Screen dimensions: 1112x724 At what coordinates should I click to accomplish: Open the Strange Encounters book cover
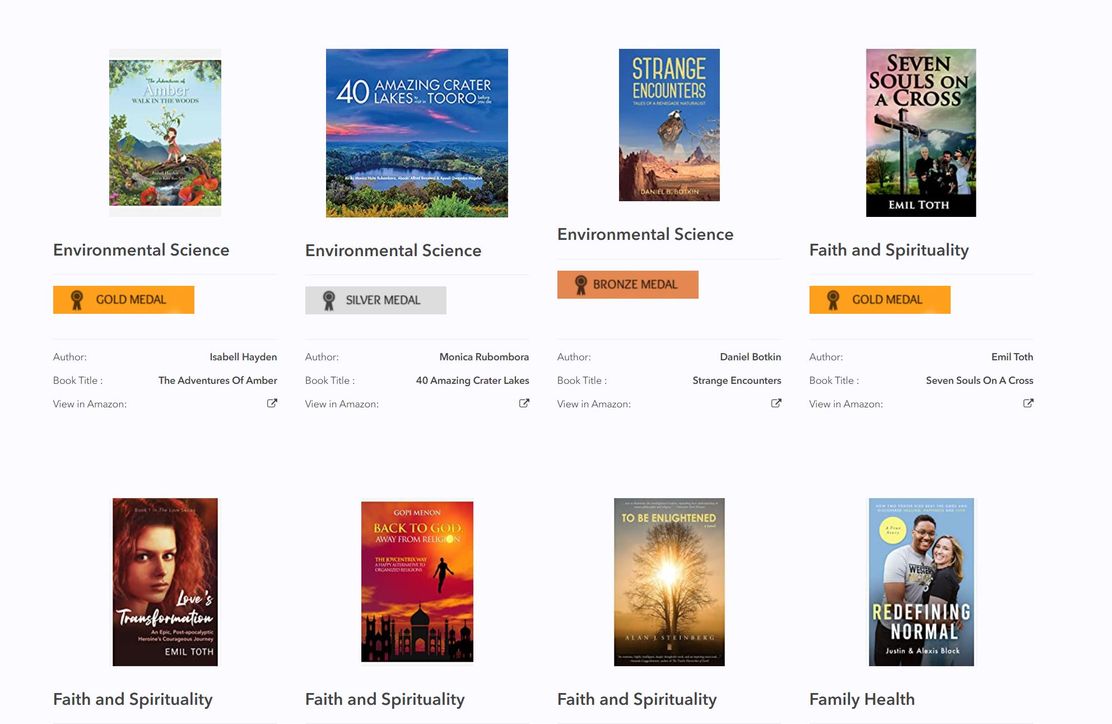tap(669, 125)
